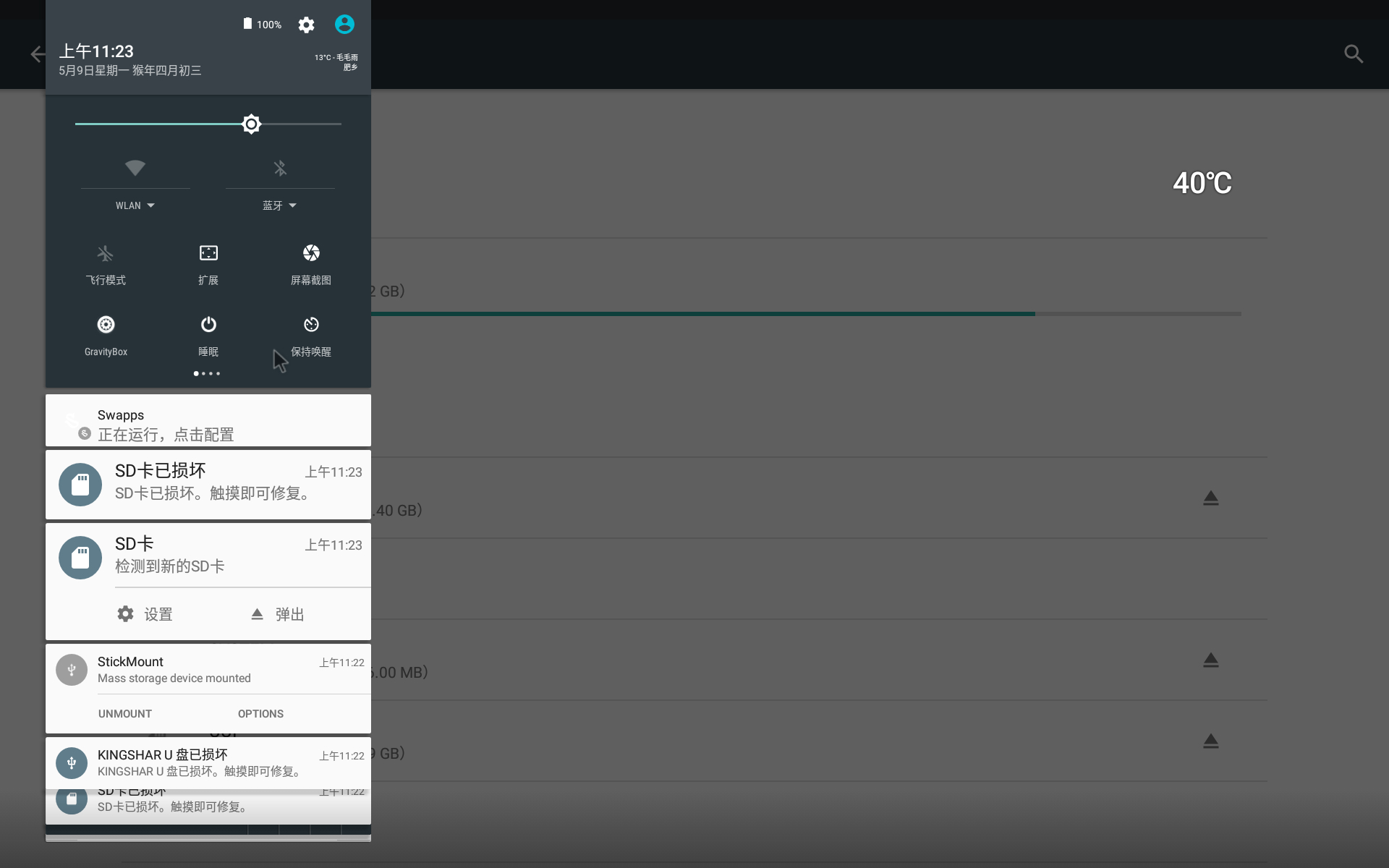Toggle the stay awake (保持唤醒) tile
The height and width of the screenshot is (868, 1389).
311,325
